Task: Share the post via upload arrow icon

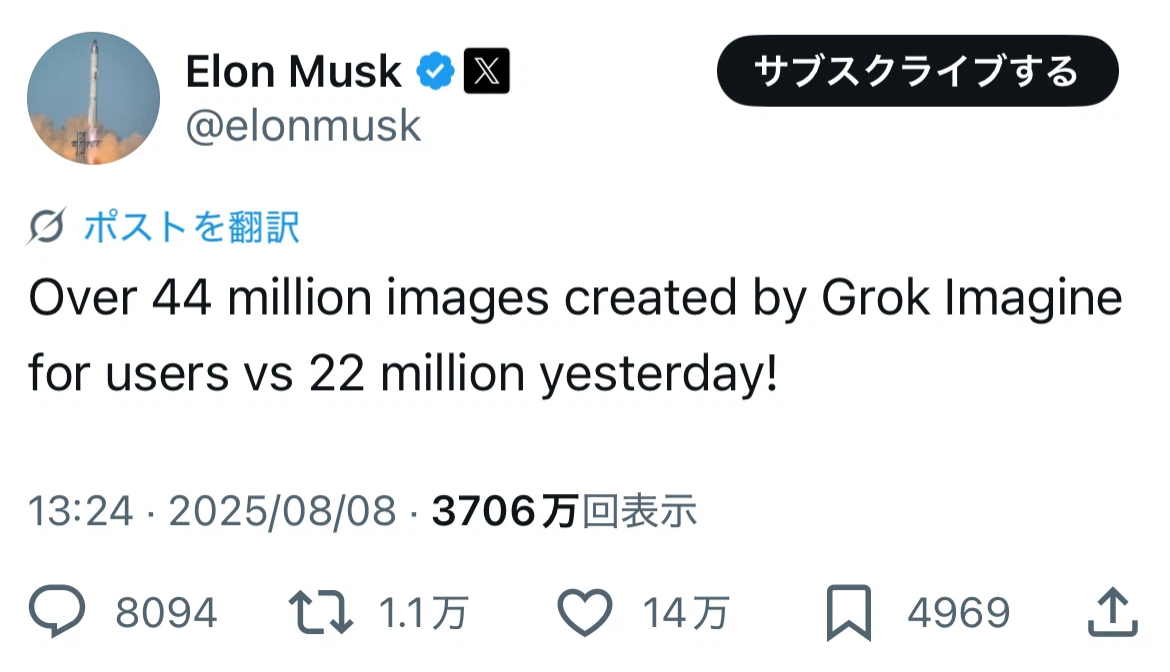Action: [x=1109, y=612]
